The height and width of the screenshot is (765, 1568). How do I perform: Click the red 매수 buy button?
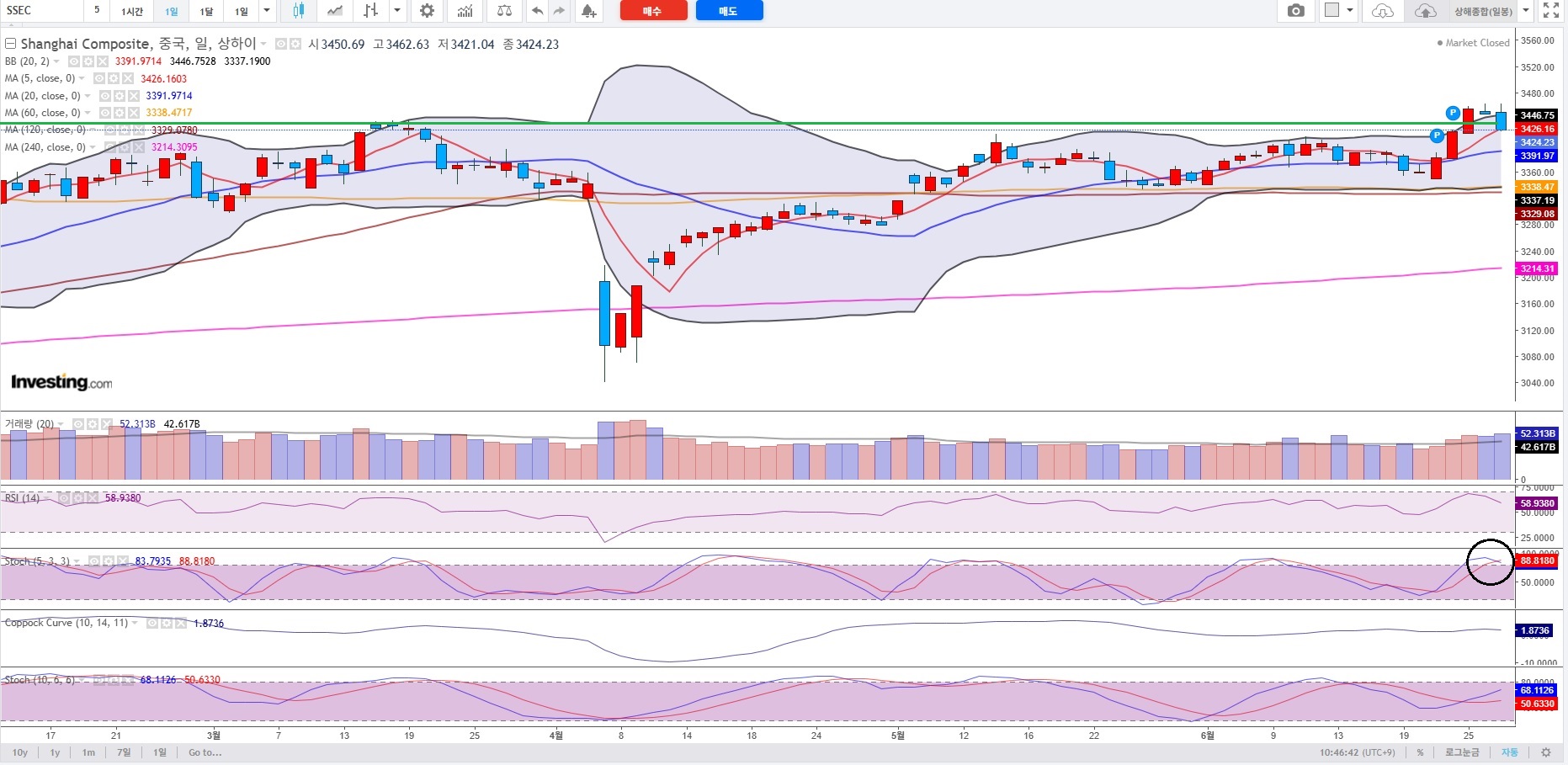[653, 11]
